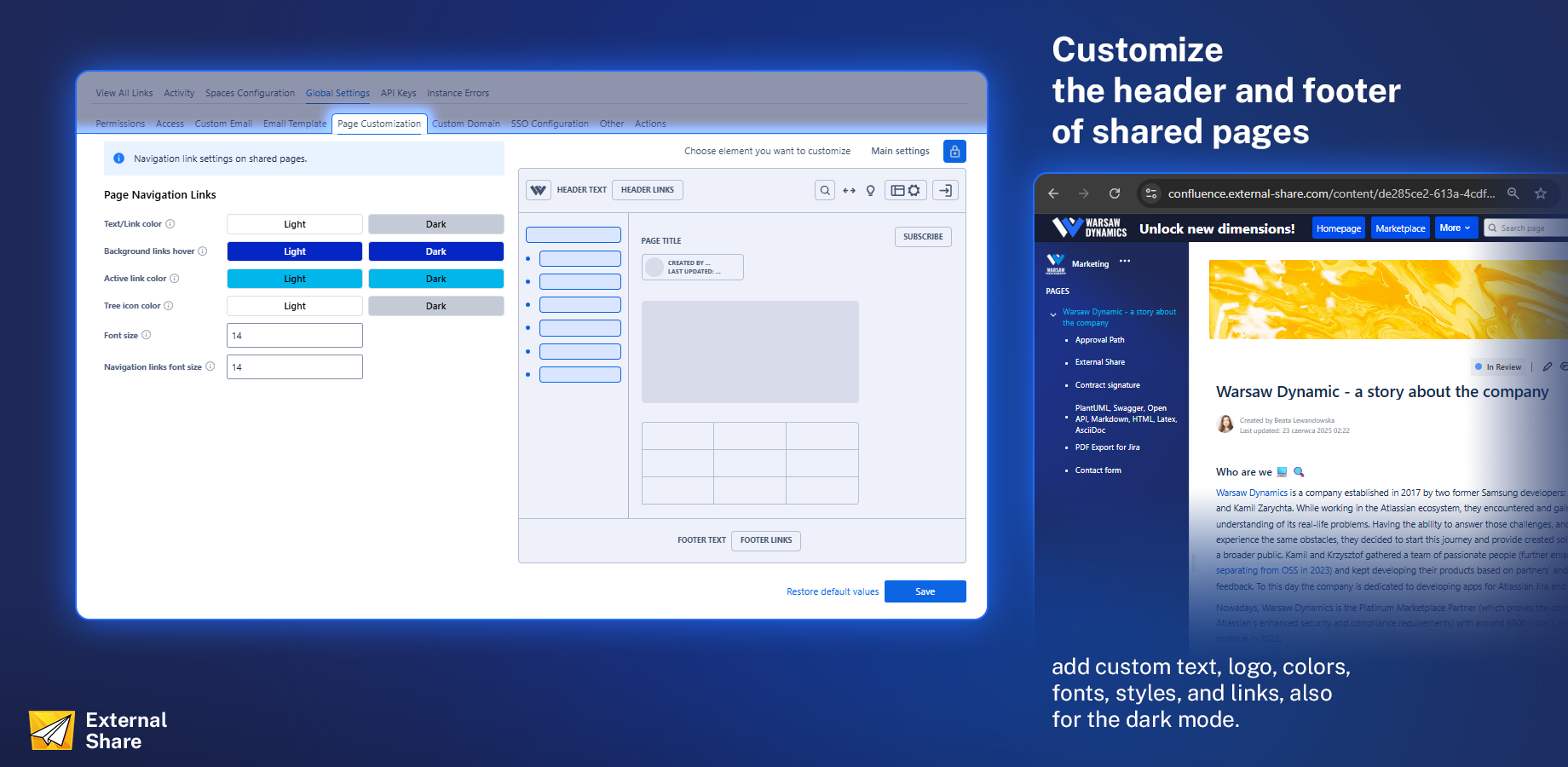
Task: Click the login arrow icon in header preview
Action: point(946,190)
